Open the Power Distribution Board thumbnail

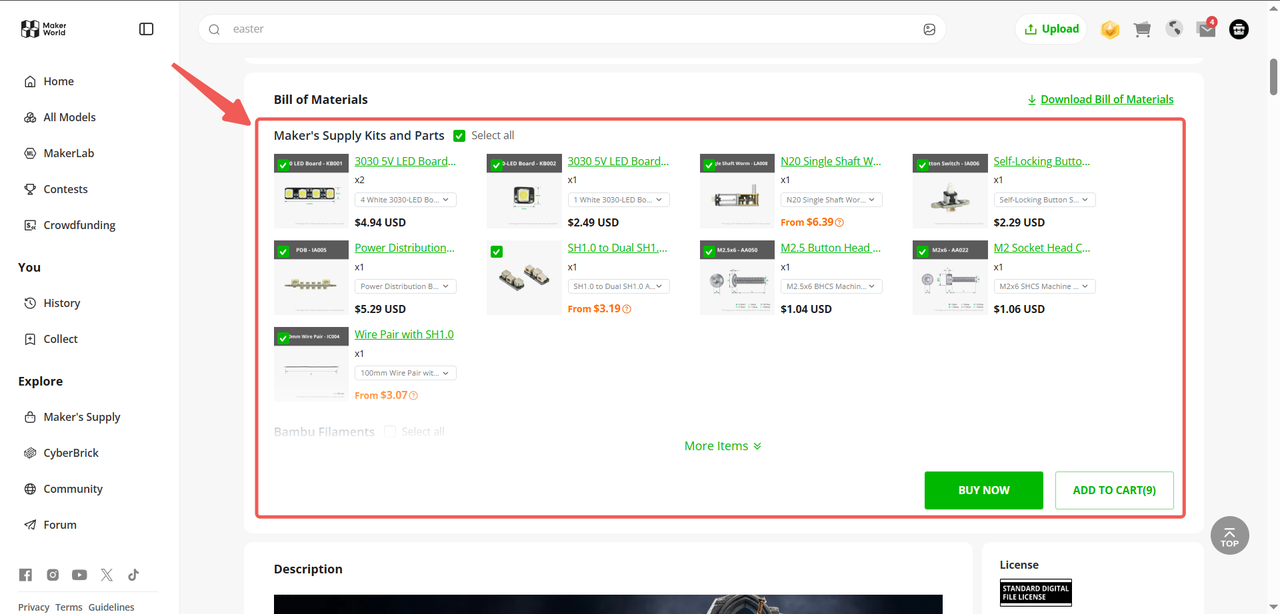311,278
